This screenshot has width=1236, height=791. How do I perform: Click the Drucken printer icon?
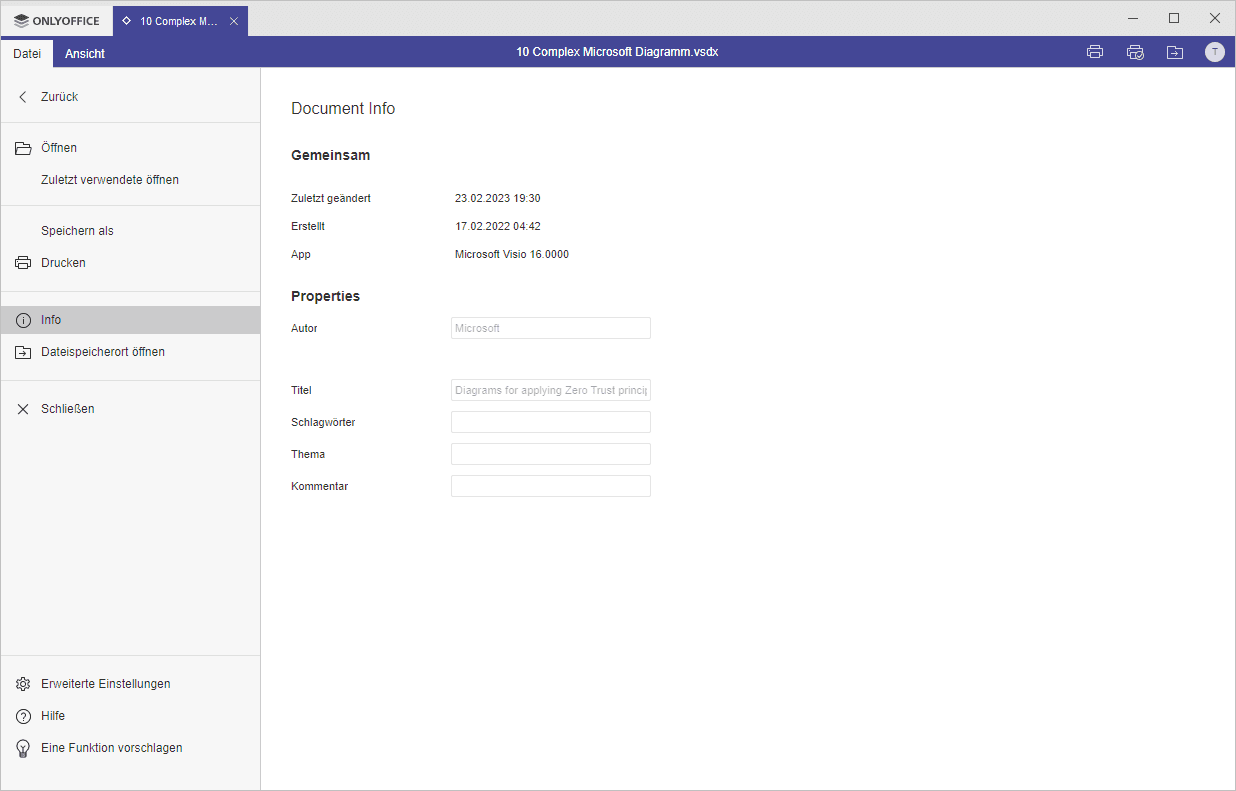(23, 263)
